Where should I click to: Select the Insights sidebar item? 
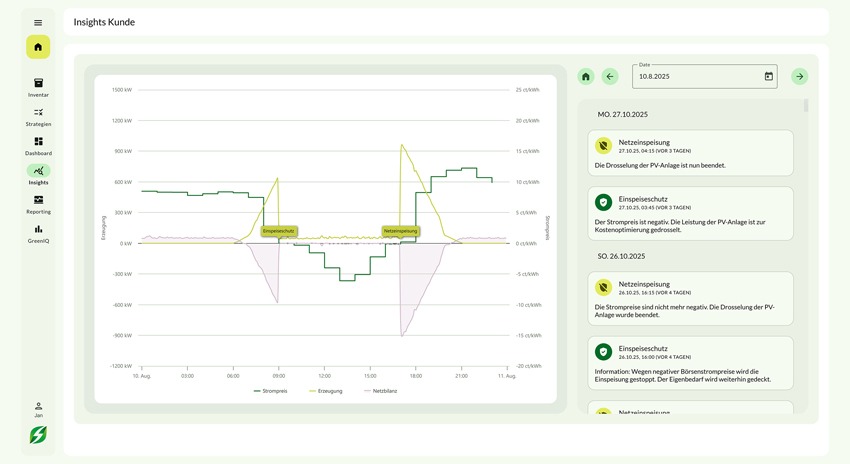tap(38, 174)
